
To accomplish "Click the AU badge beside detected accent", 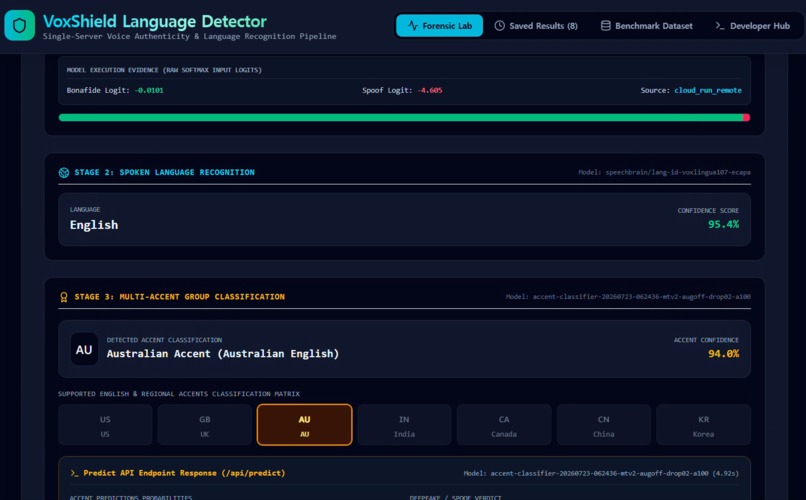I will point(84,349).
